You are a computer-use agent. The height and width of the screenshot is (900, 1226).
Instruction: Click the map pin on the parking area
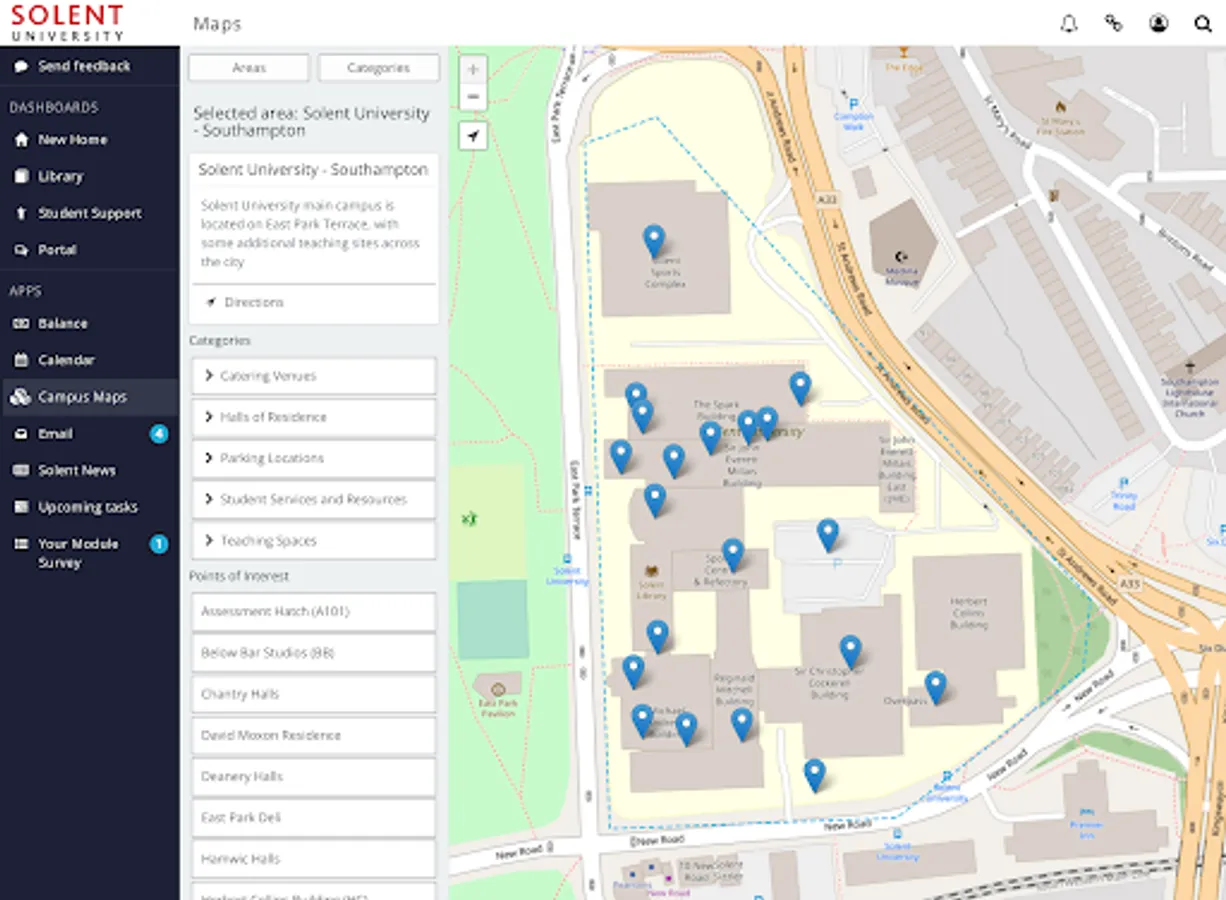pos(827,534)
